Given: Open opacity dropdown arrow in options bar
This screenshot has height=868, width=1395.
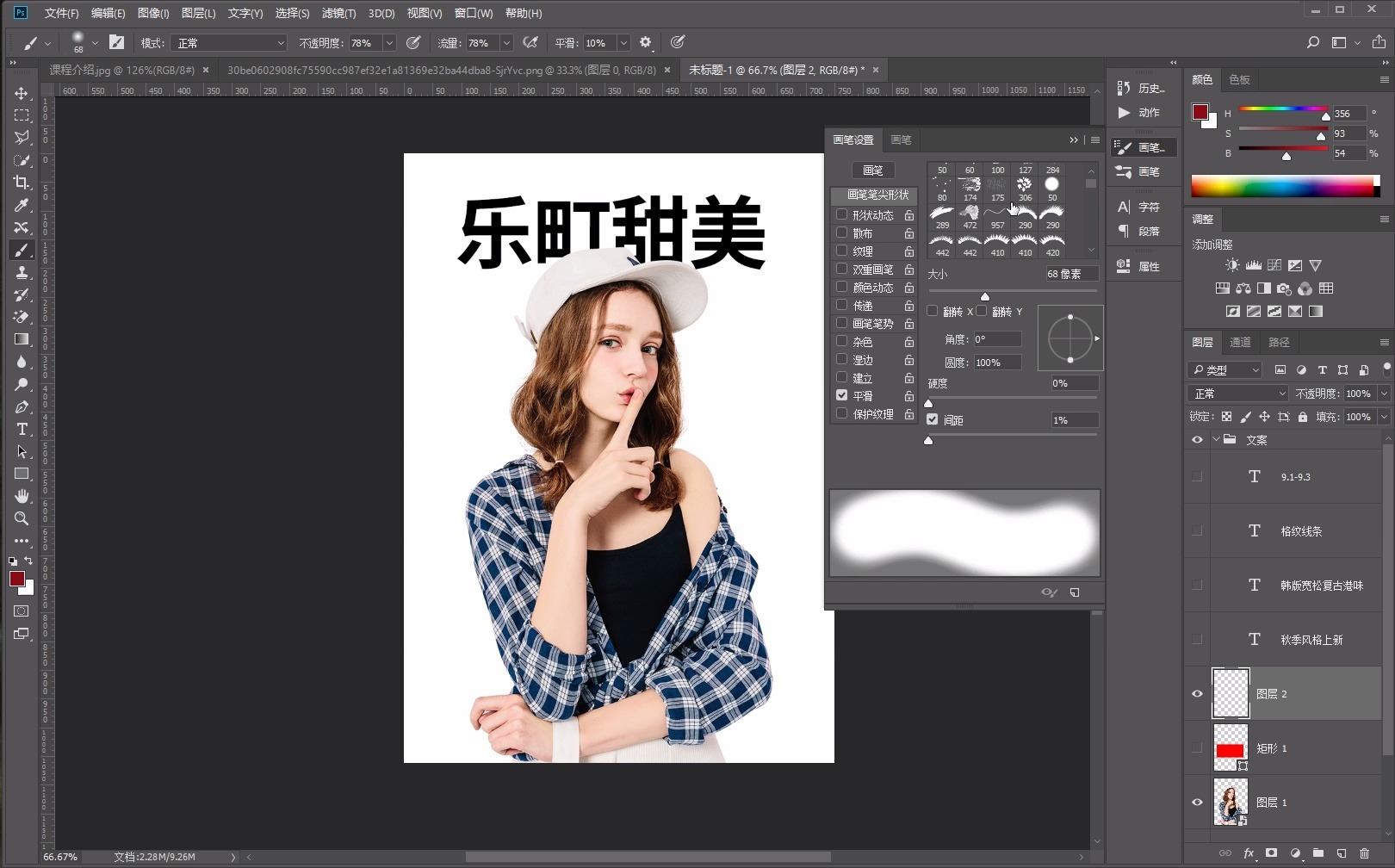Looking at the screenshot, I should tap(389, 43).
